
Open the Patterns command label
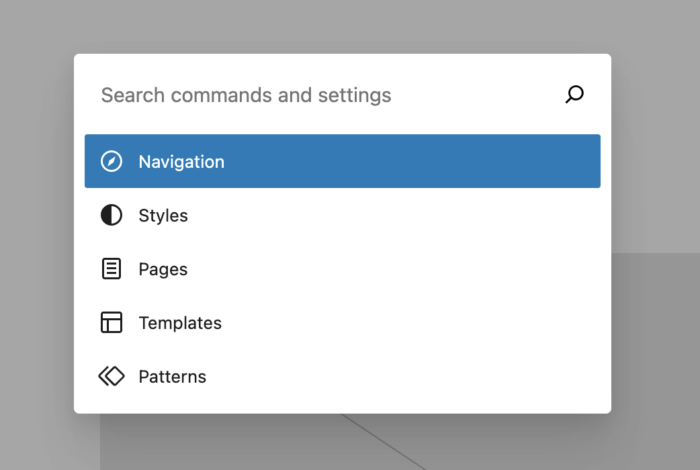tap(172, 377)
